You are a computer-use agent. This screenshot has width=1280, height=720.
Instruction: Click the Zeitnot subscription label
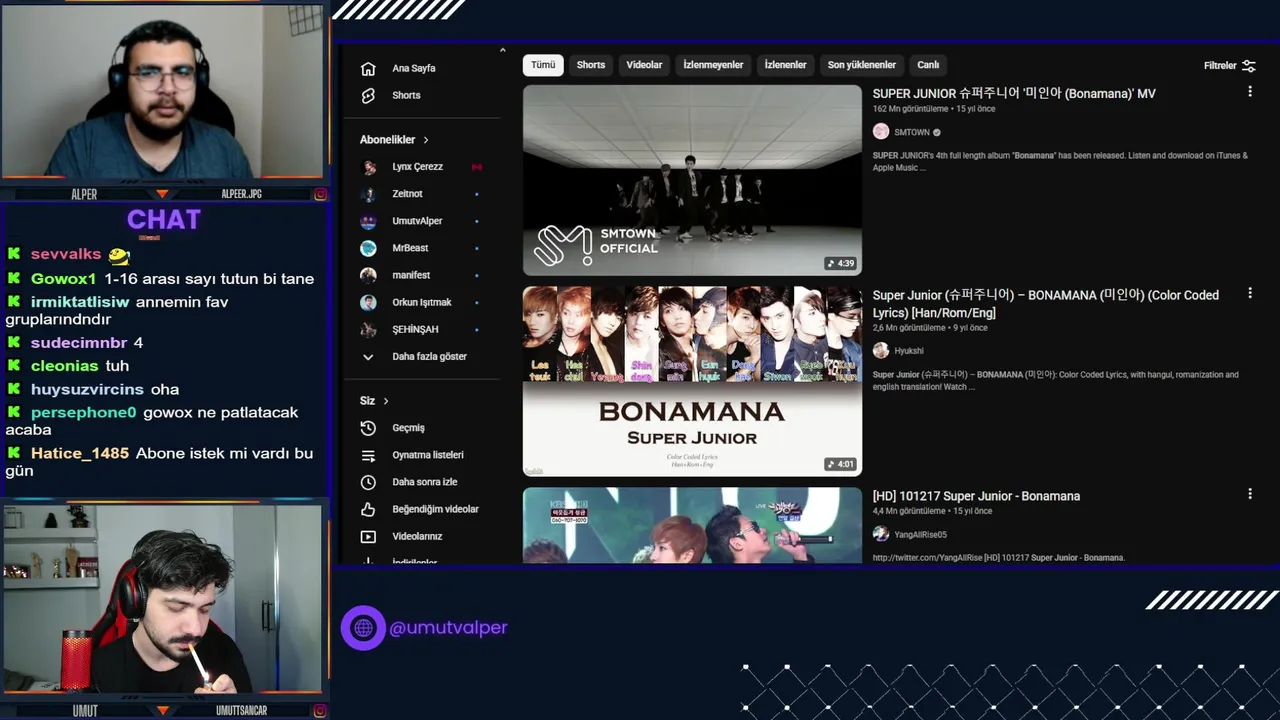tap(408, 194)
